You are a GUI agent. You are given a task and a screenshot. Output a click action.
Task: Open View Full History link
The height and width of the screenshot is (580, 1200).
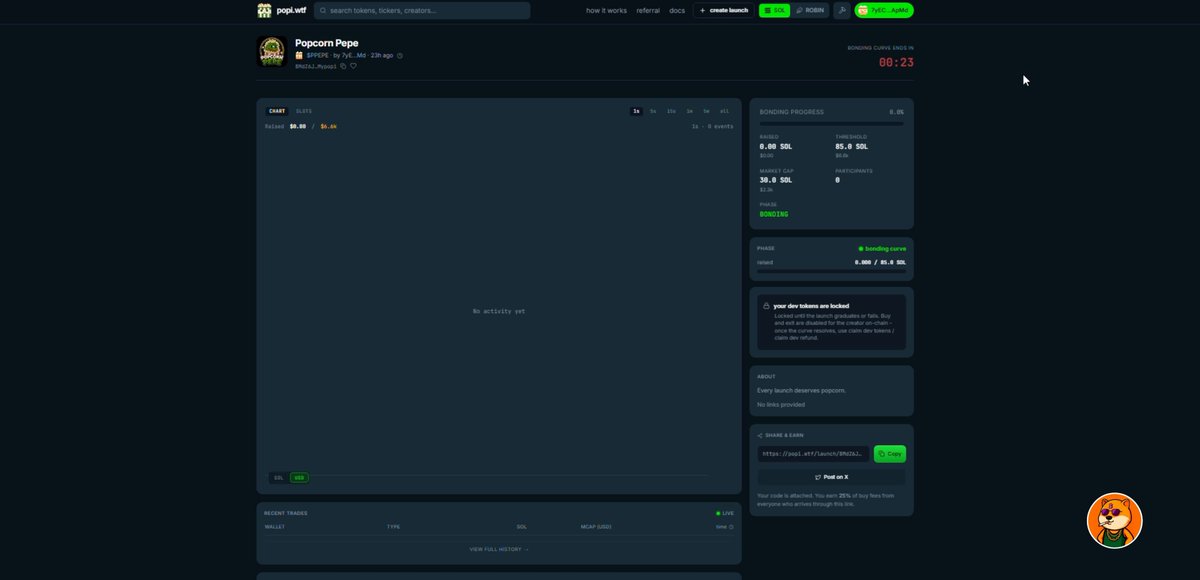[x=499, y=549]
